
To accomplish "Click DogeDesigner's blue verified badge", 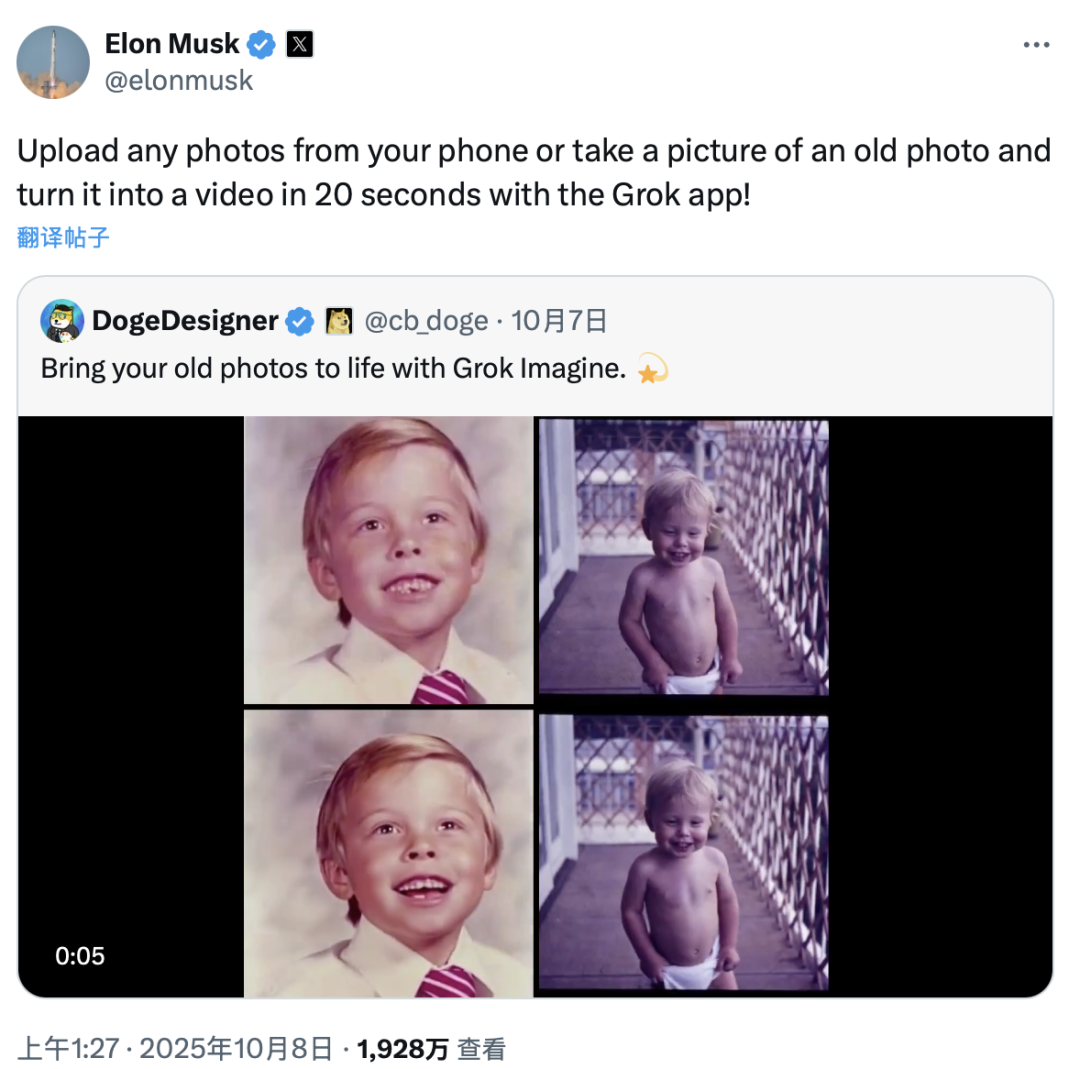I will [x=299, y=321].
